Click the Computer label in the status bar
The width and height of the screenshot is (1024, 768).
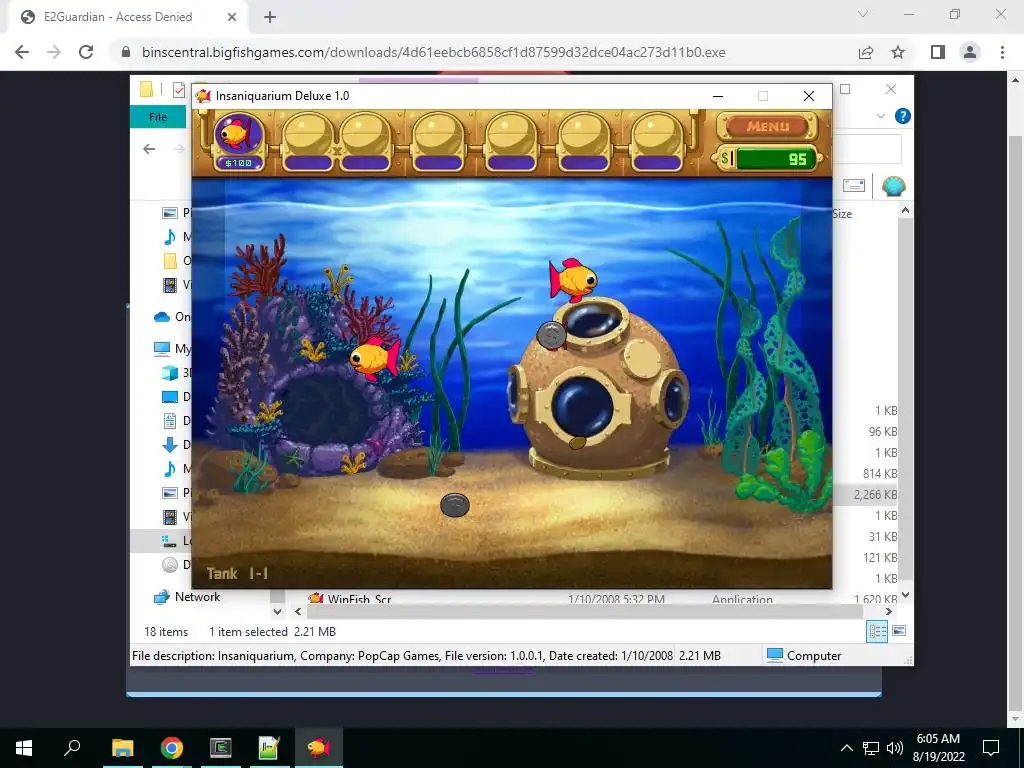[x=814, y=656]
